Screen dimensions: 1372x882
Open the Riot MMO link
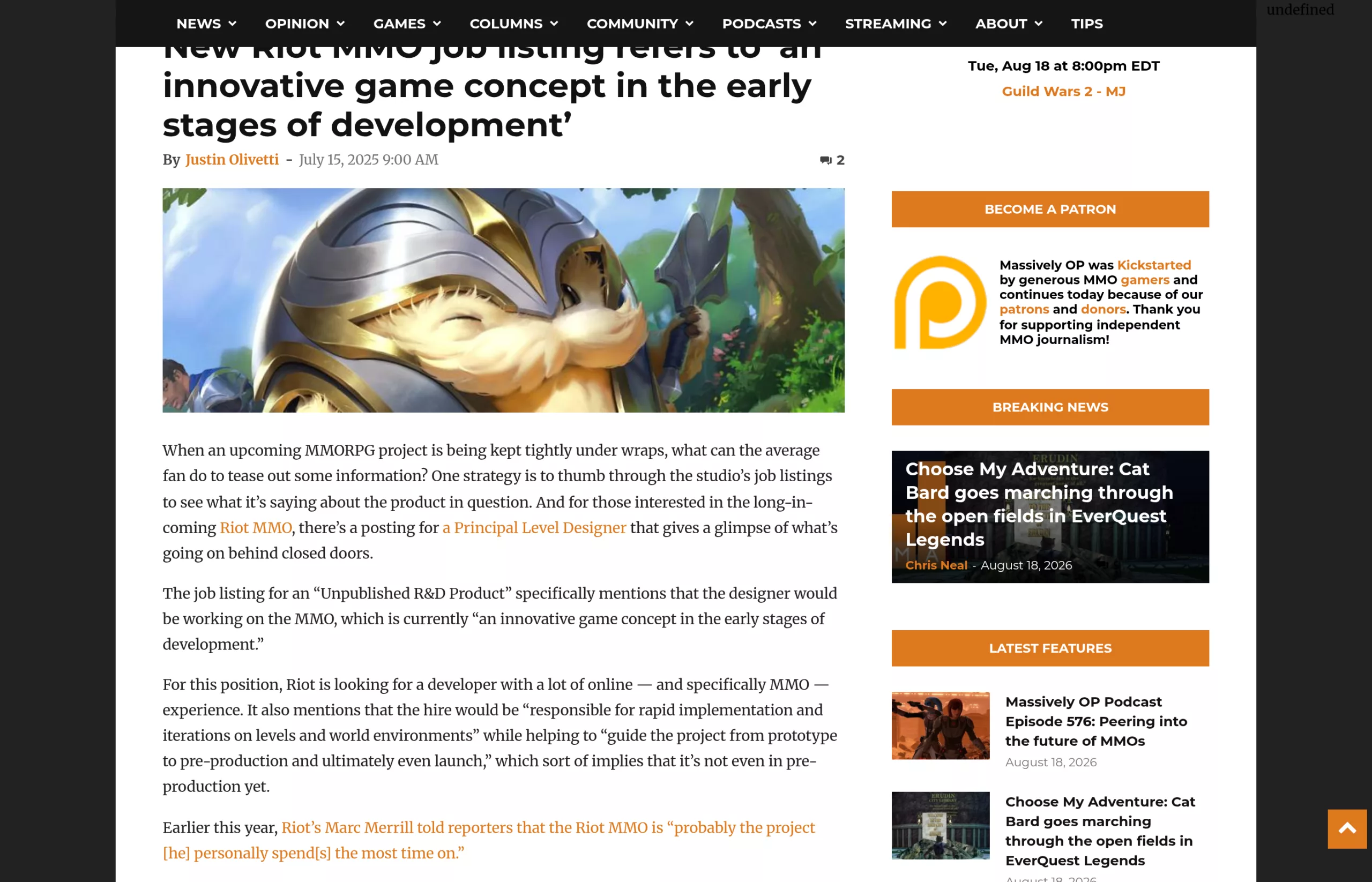pyautogui.click(x=256, y=527)
